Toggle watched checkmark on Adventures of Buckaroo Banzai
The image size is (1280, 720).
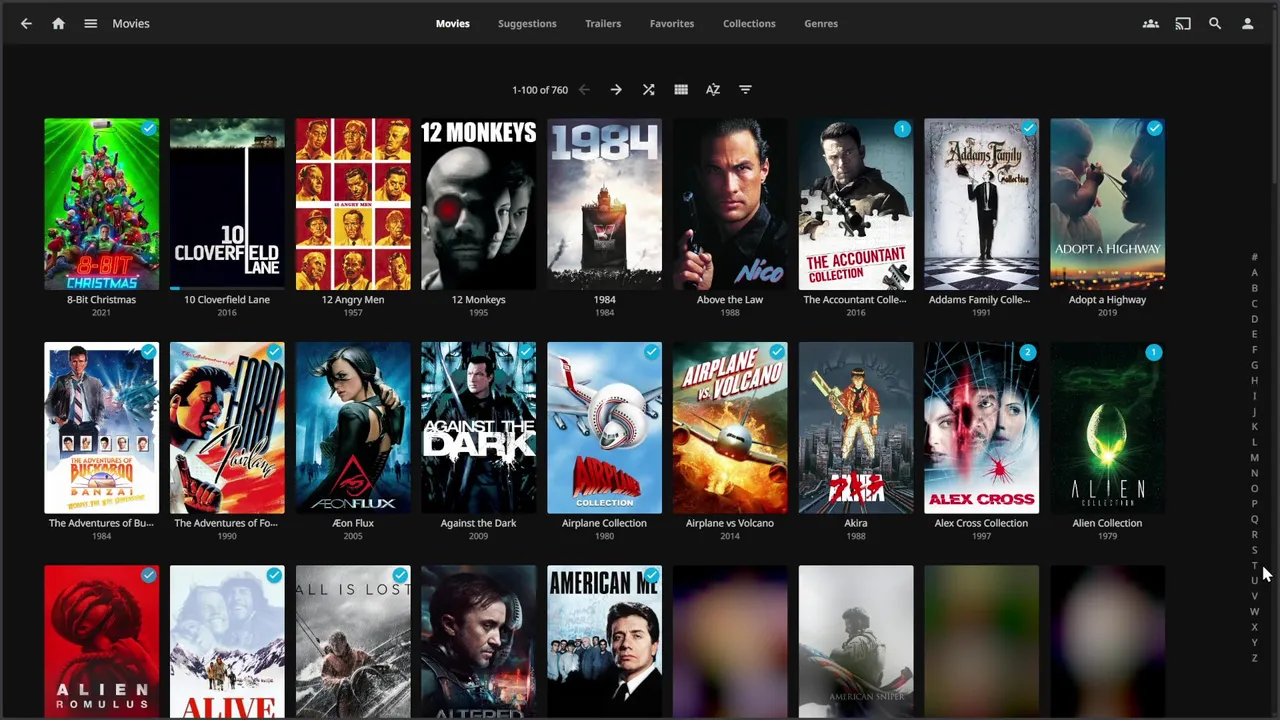pyautogui.click(x=149, y=352)
